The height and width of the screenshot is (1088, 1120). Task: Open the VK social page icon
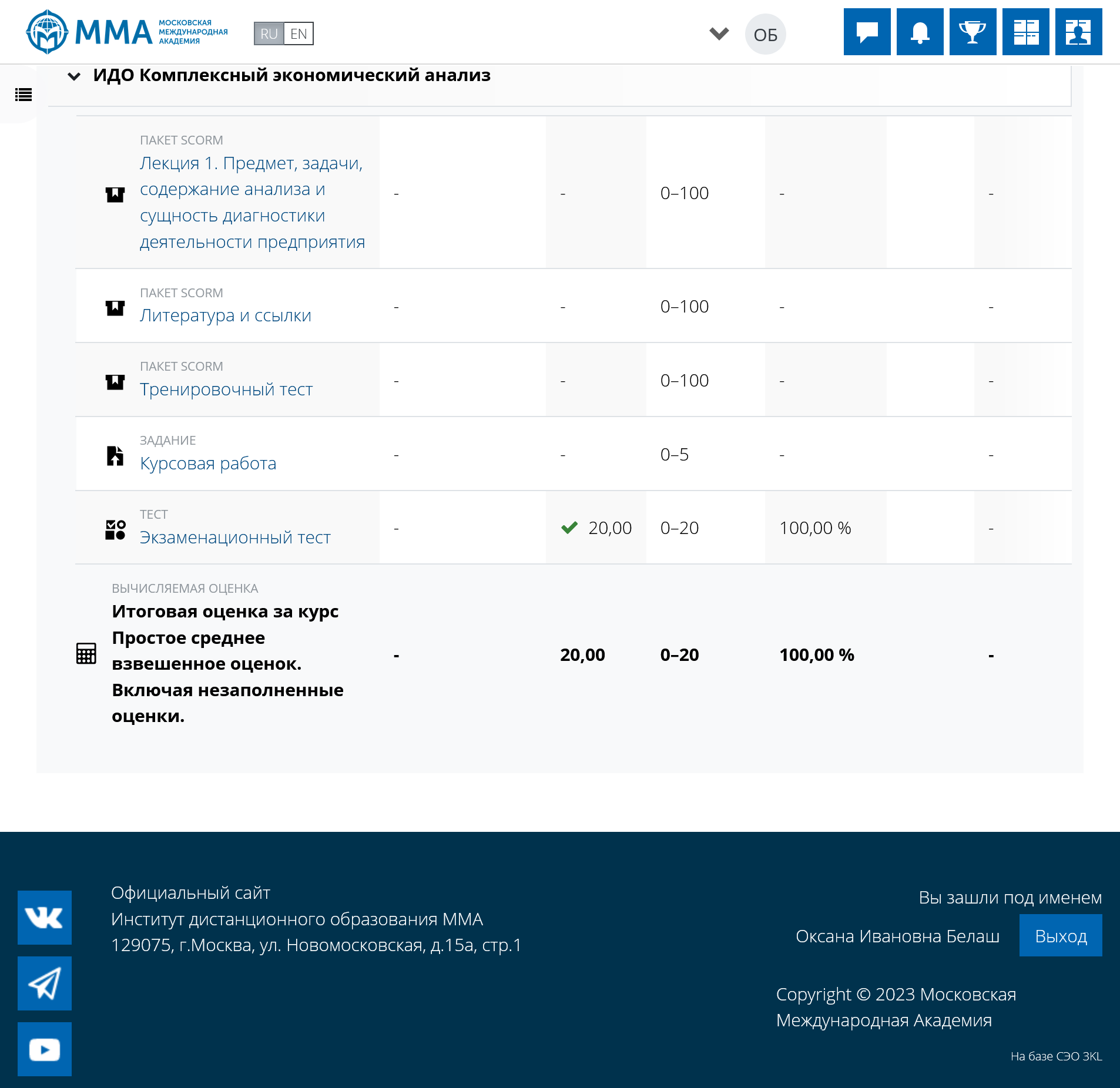[45, 917]
